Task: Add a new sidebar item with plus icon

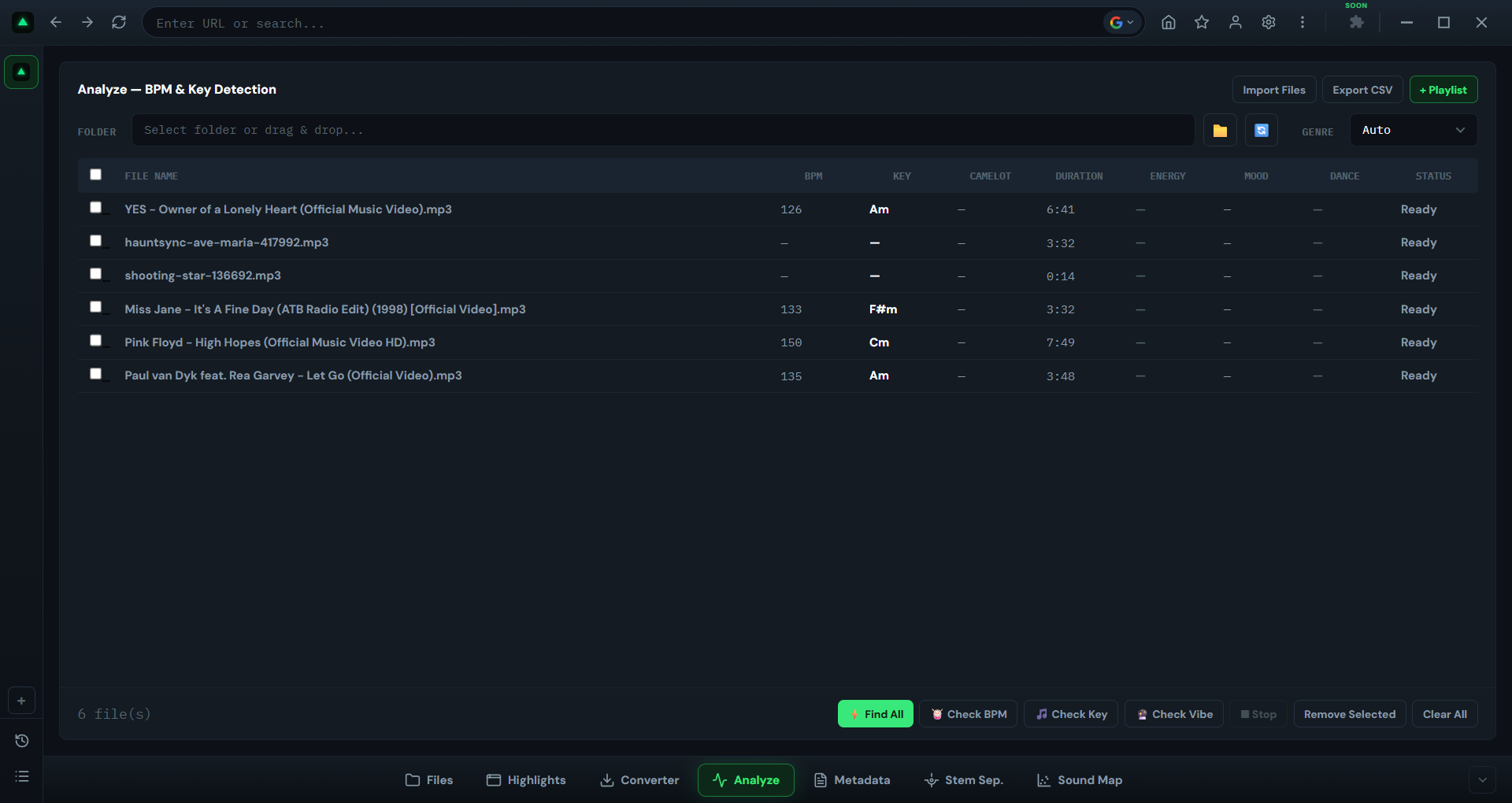Action: coord(21,701)
